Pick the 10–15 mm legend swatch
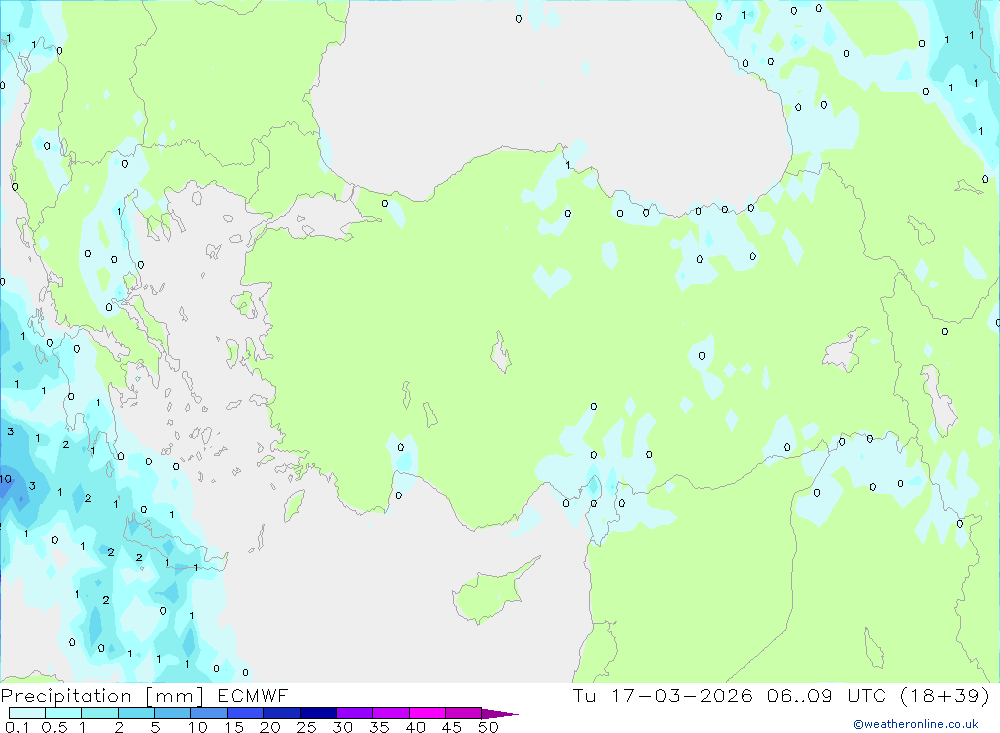Screen dimensions: 1000x733 click(209, 713)
